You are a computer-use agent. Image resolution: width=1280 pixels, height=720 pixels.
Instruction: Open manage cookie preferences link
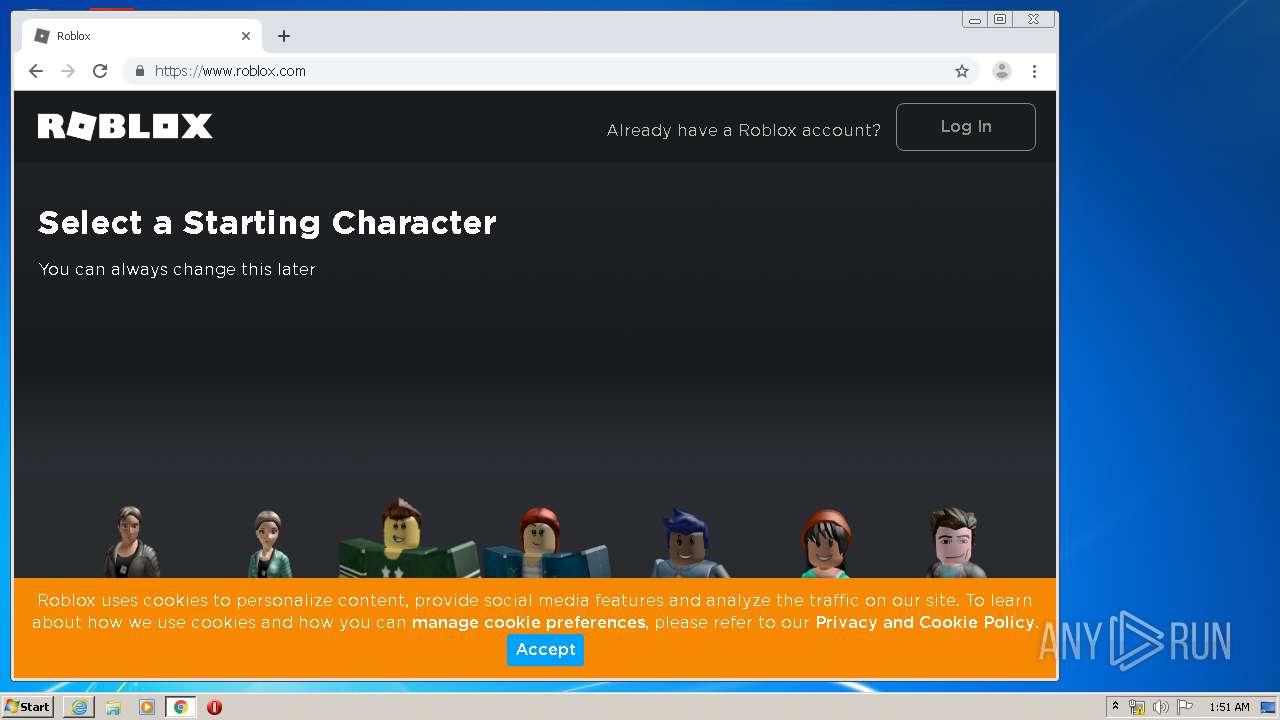tap(528, 623)
